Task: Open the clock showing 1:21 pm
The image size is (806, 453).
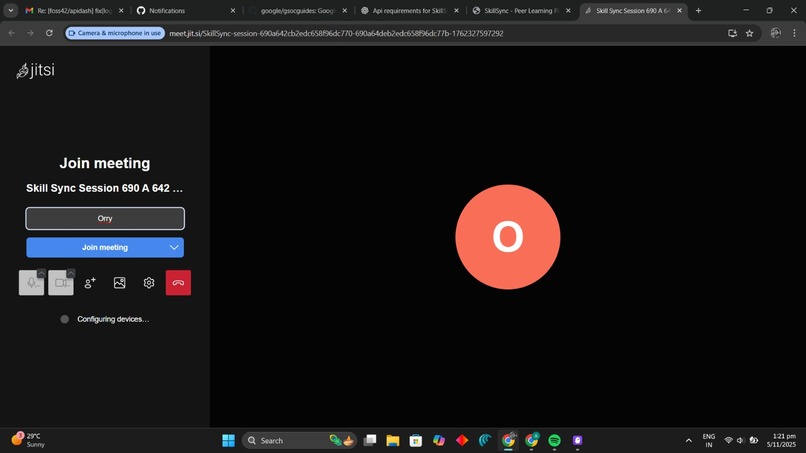Action: tap(781, 441)
